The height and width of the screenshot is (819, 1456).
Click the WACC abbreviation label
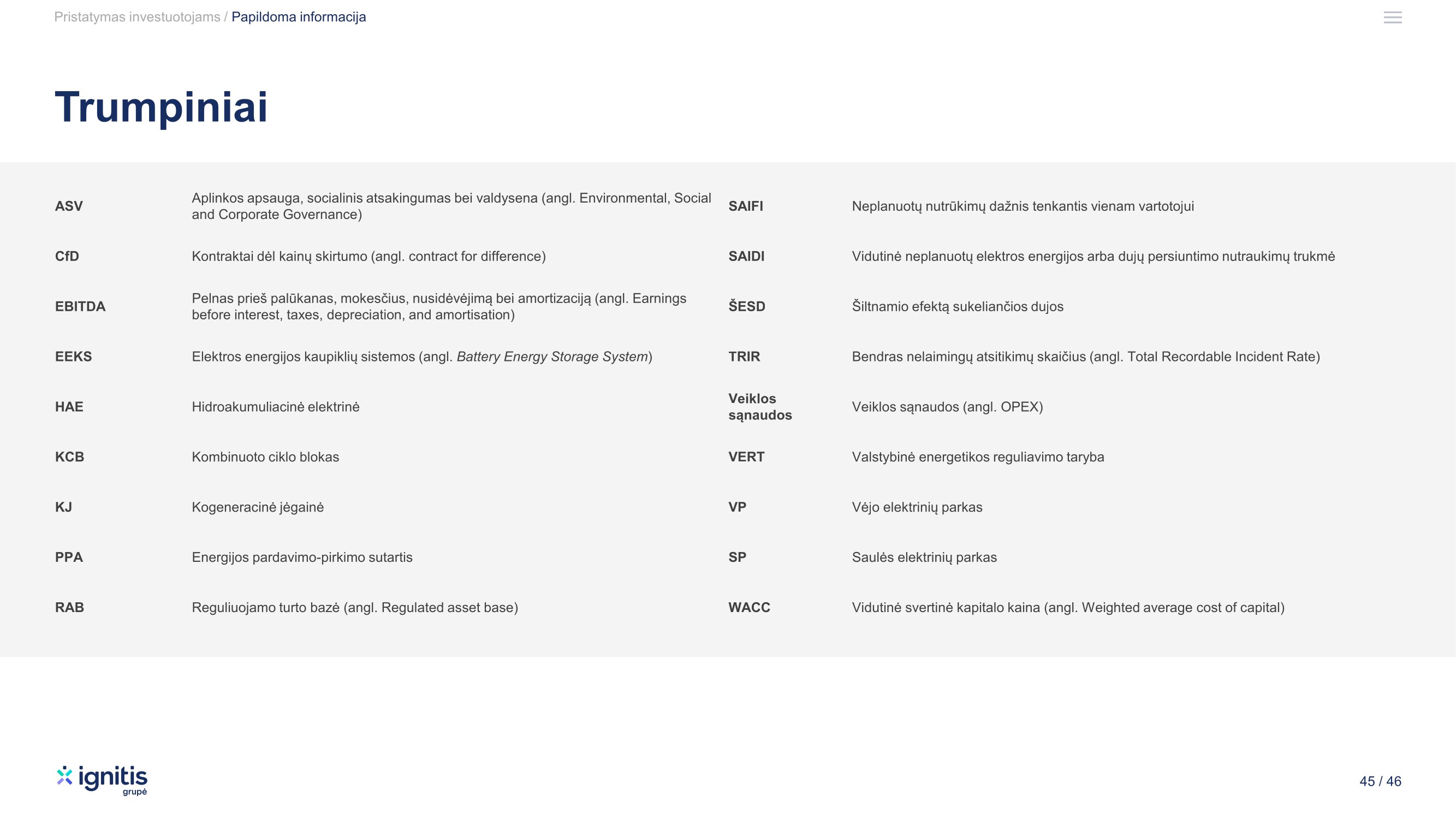749,608
